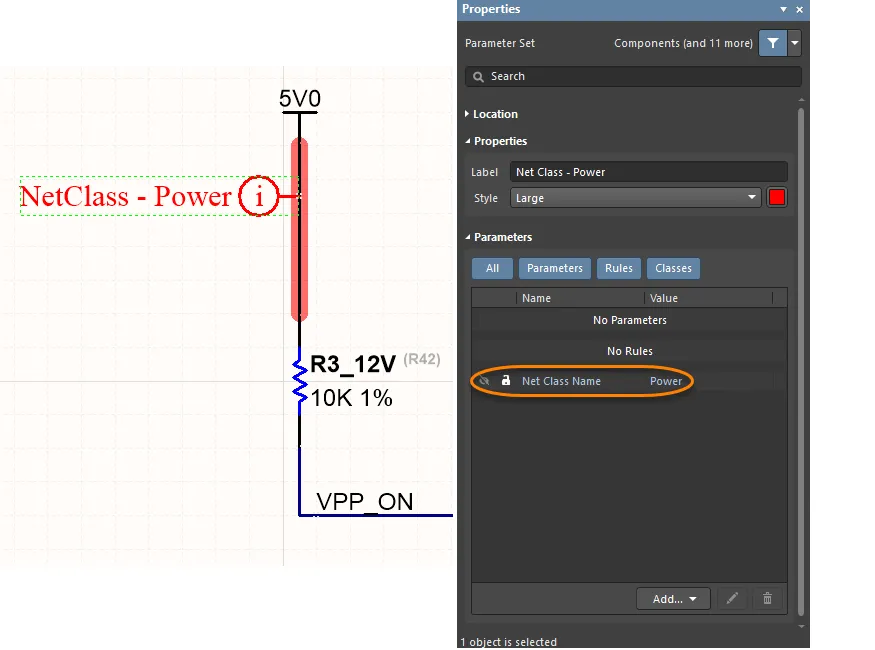The height and width of the screenshot is (650, 875).
Task: Click the filter funnel icon
Action: point(773,43)
